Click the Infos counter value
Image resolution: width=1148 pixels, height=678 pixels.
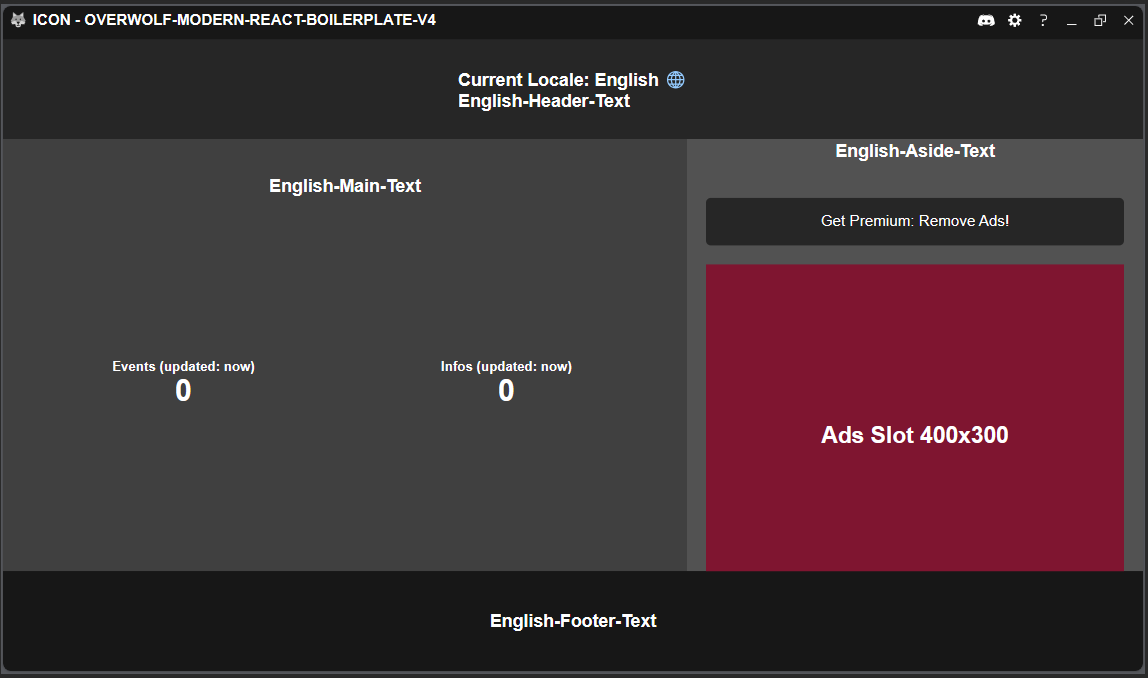[506, 390]
